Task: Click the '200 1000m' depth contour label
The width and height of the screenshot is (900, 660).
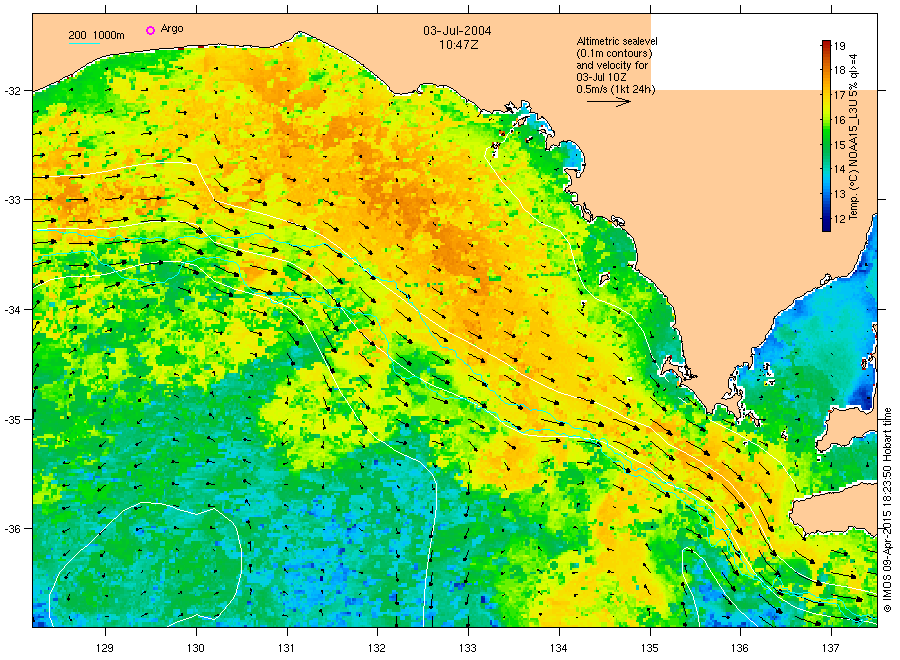Action: point(96,35)
